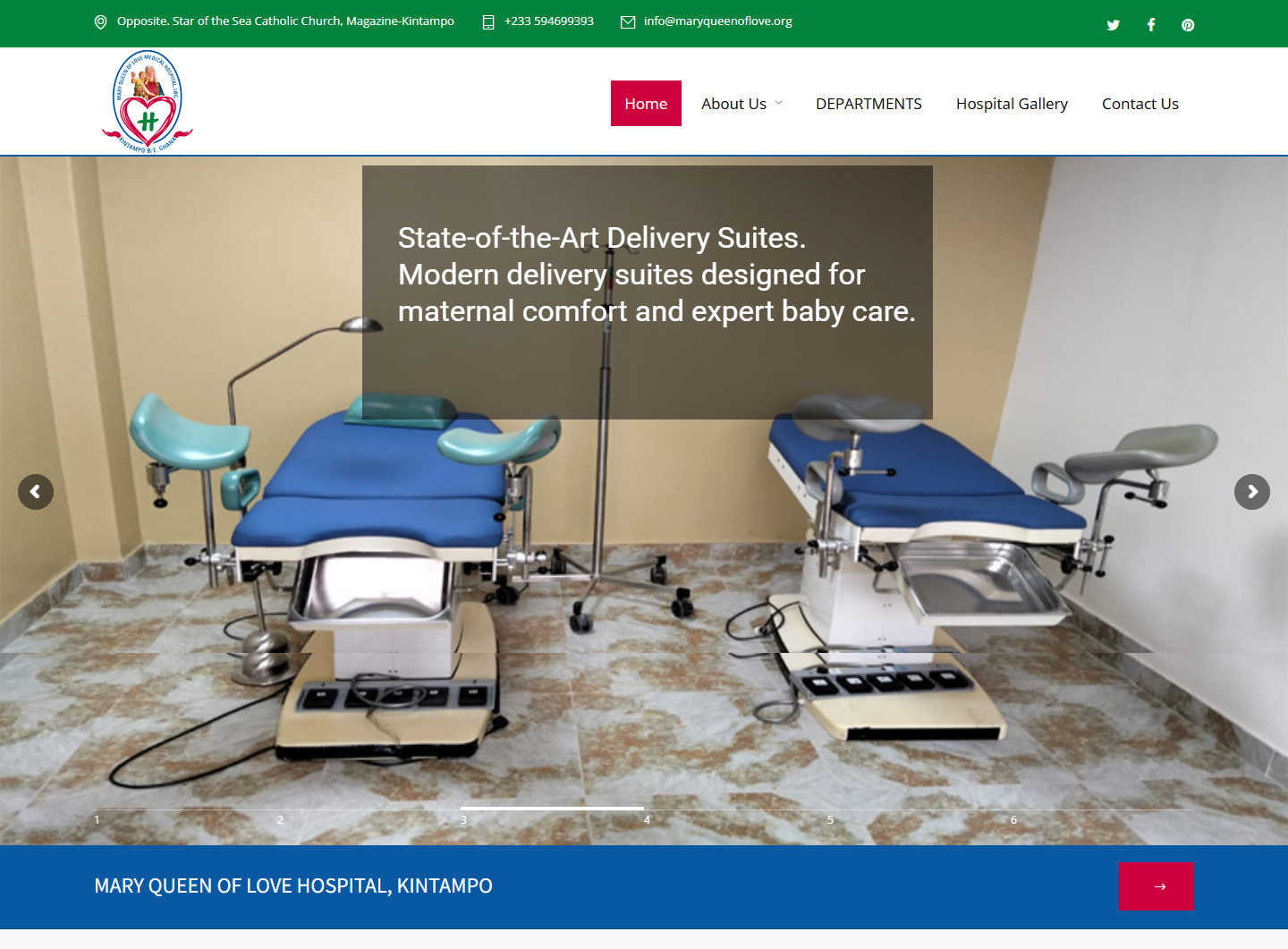
Task: Go to previous slide with left arrow
Action: pos(36,492)
